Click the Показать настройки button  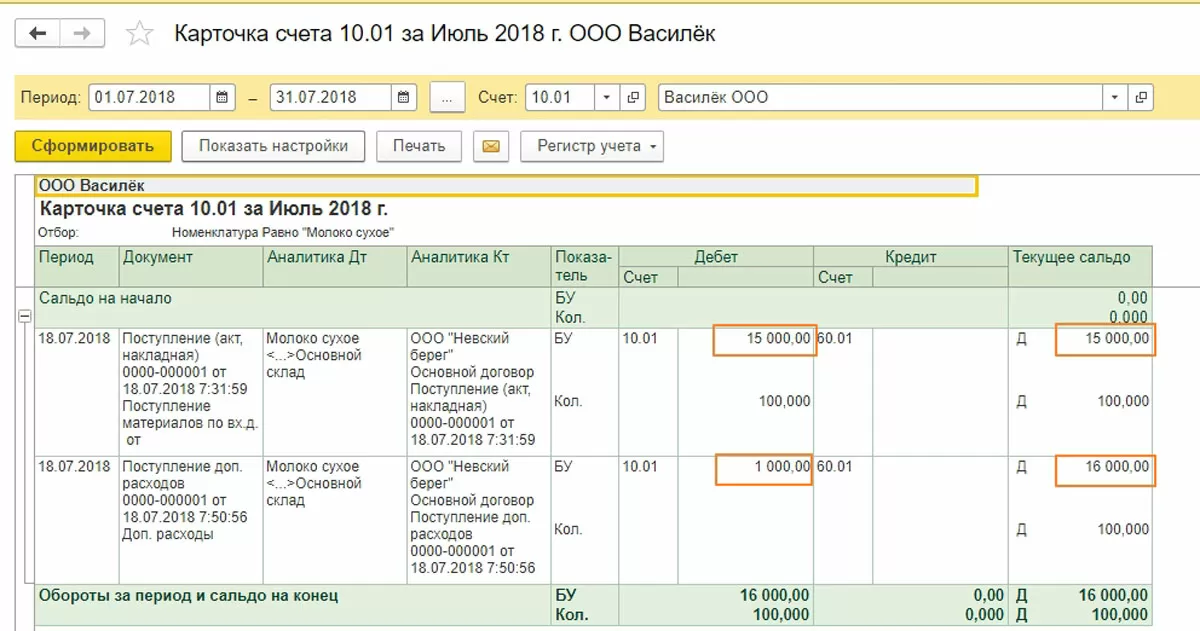click(273, 146)
